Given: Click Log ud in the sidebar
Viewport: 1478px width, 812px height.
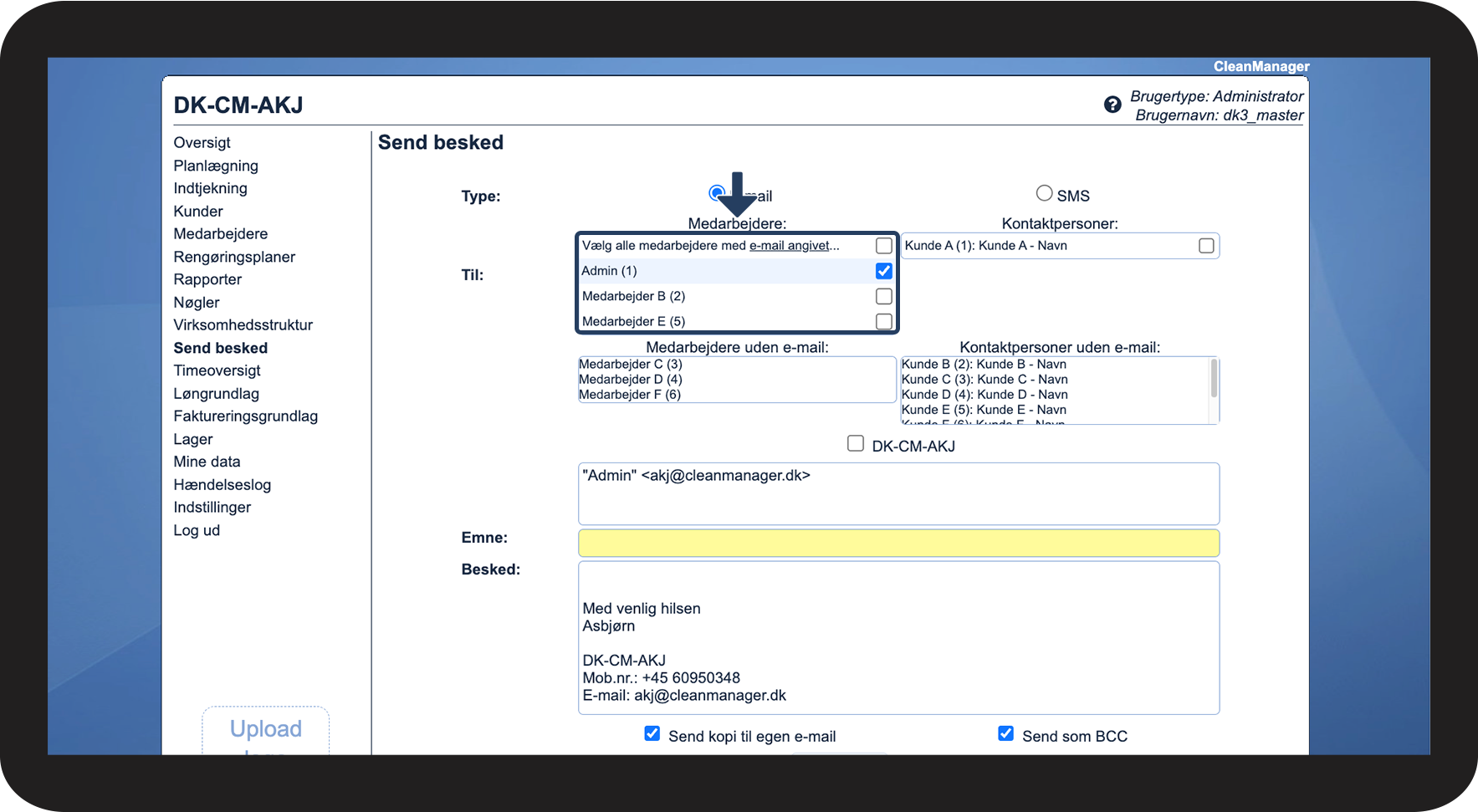Looking at the screenshot, I should [x=197, y=530].
